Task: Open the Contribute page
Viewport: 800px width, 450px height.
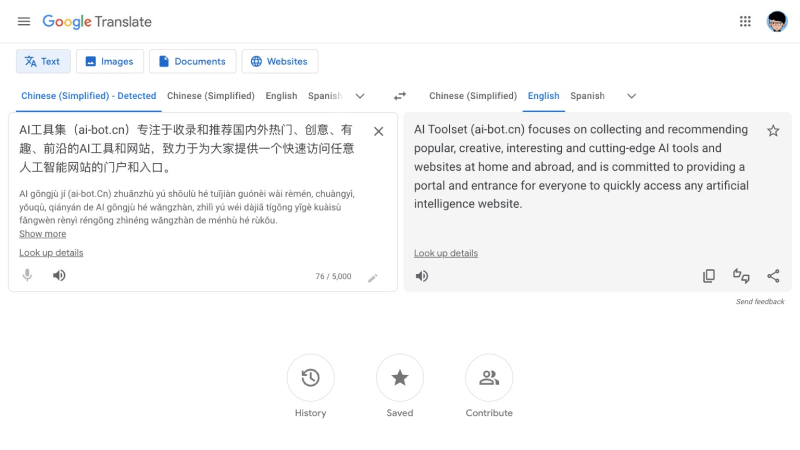Action: point(489,378)
